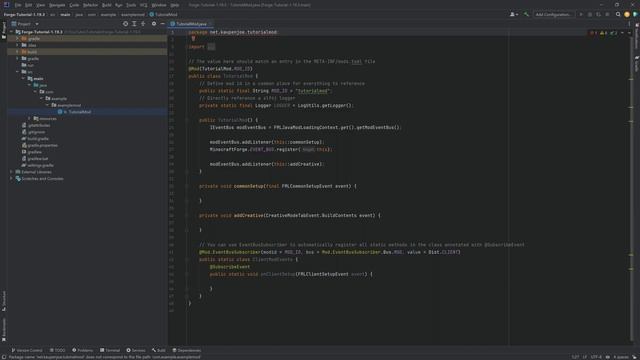The height and width of the screenshot is (360, 640).
Task: Open the user account icon menu
Action: pos(514,14)
